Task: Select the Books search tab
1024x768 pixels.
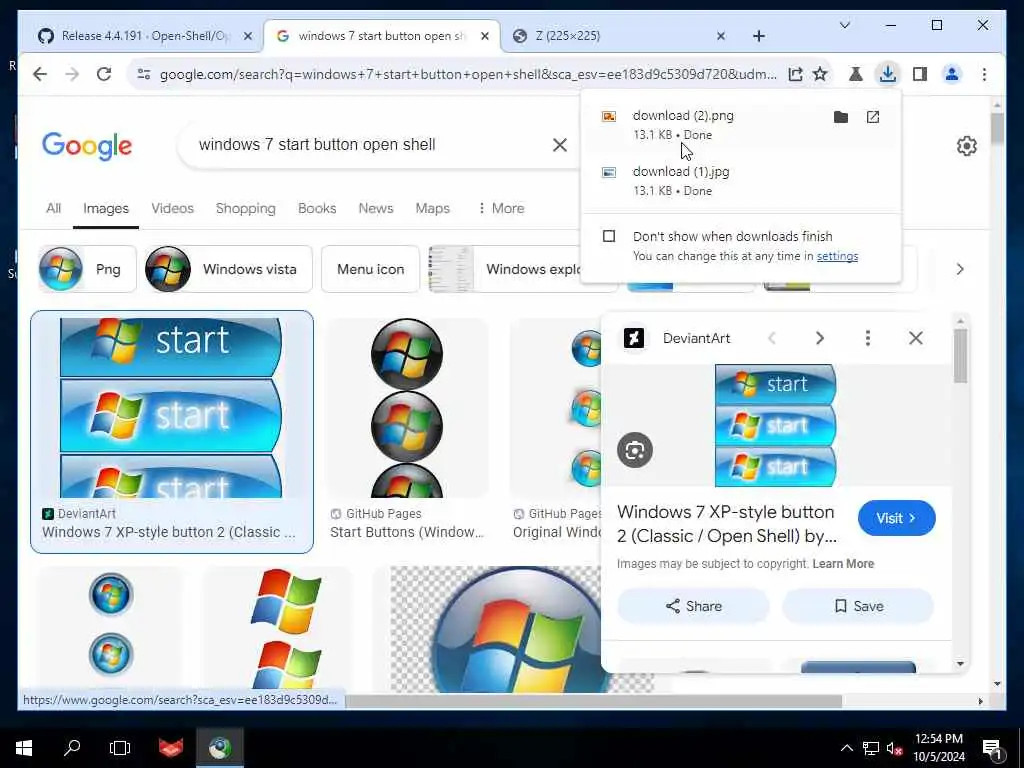Action: pos(317,208)
